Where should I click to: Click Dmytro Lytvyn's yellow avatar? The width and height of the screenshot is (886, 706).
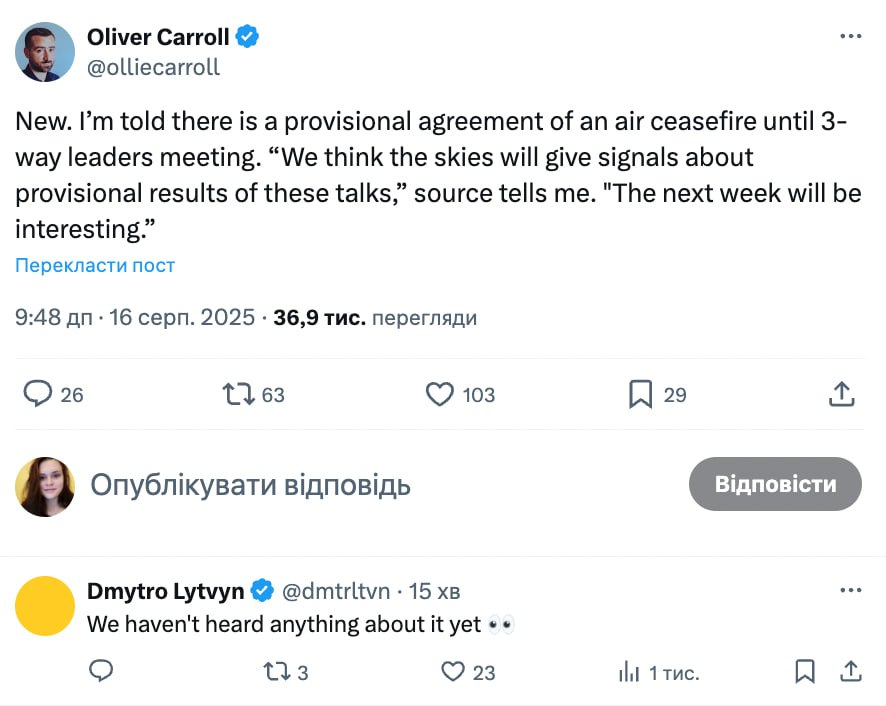pyautogui.click(x=46, y=606)
